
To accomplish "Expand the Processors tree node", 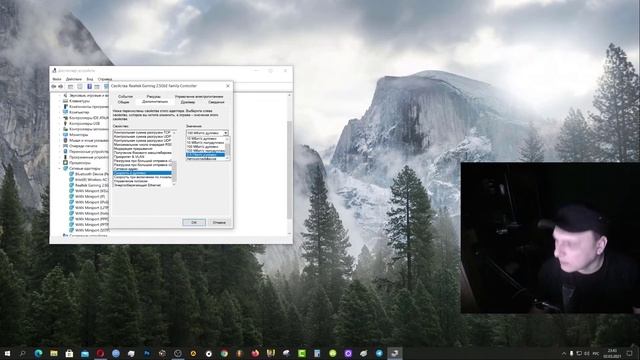I will (x=60, y=162).
